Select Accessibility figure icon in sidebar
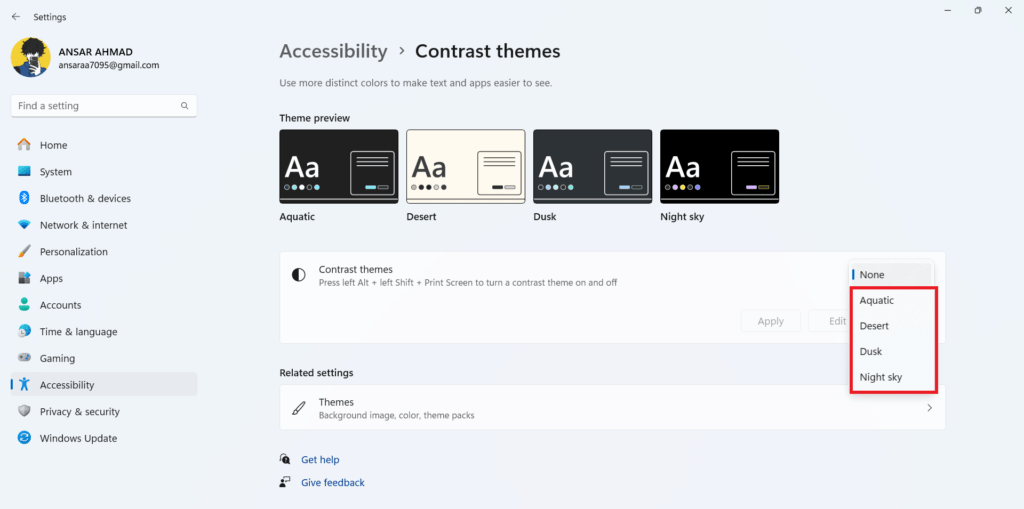The width and height of the screenshot is (1024, 509). (x=24, y=385)
